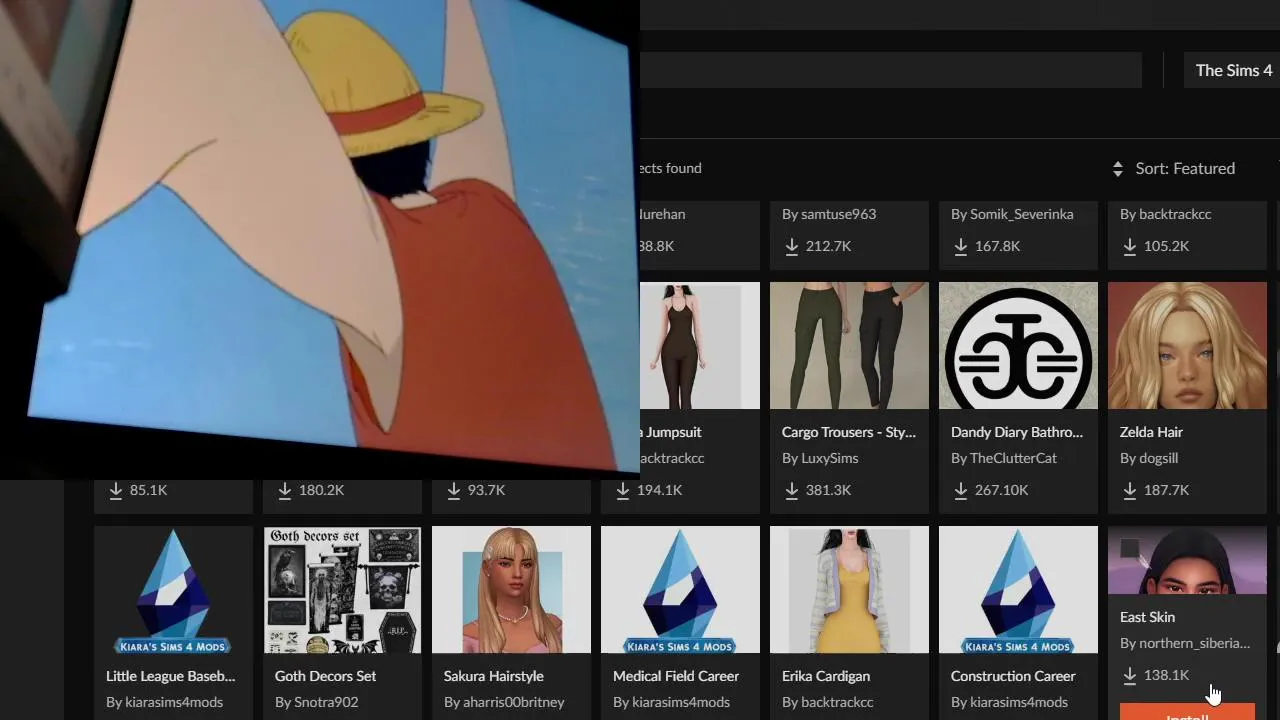Screen dimensions: 1280x720
Task: Open the Erika Cardigan title
Action: [x=826, y=676]
